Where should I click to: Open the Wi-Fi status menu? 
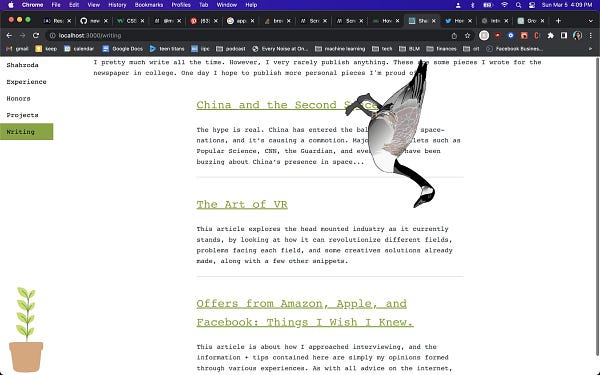[504, 5]
